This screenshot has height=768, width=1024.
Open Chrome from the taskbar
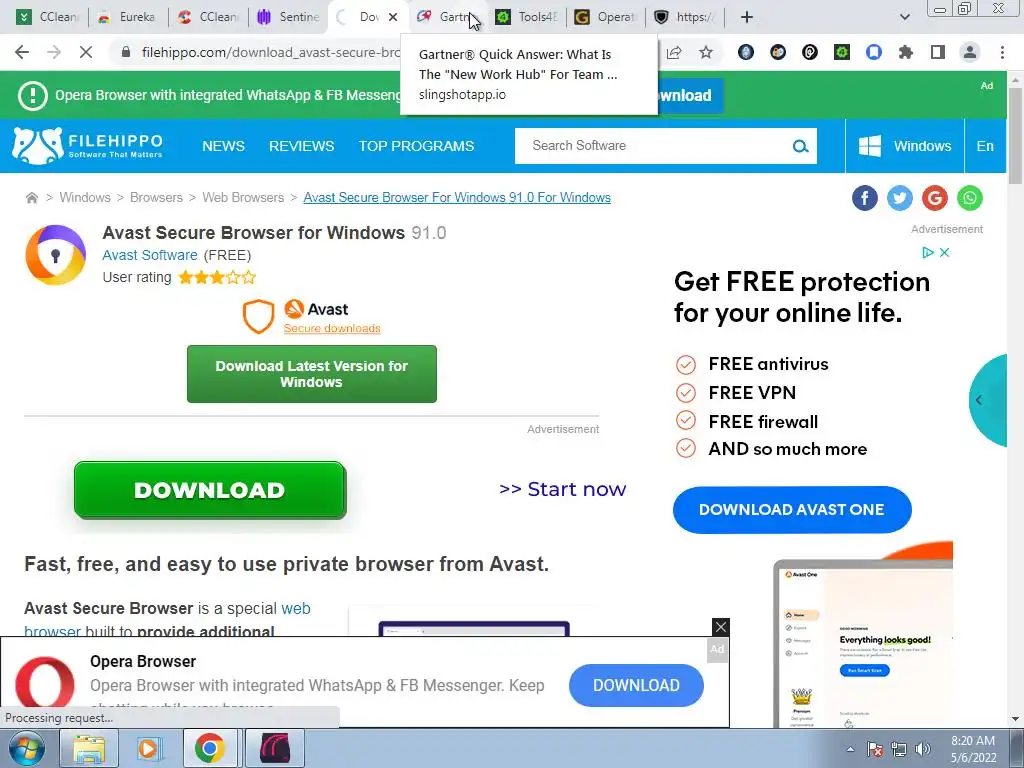(210, 748)
